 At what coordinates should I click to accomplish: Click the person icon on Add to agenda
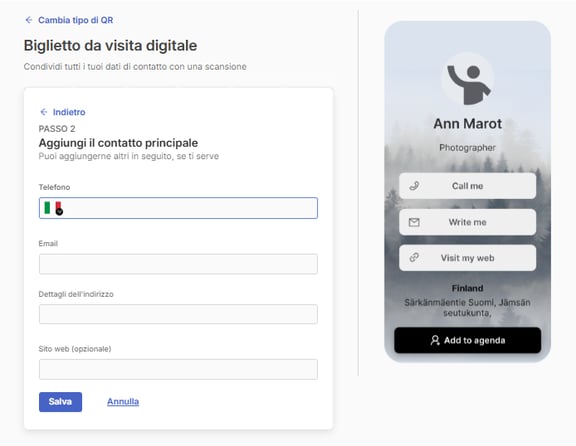pos(435,340)
